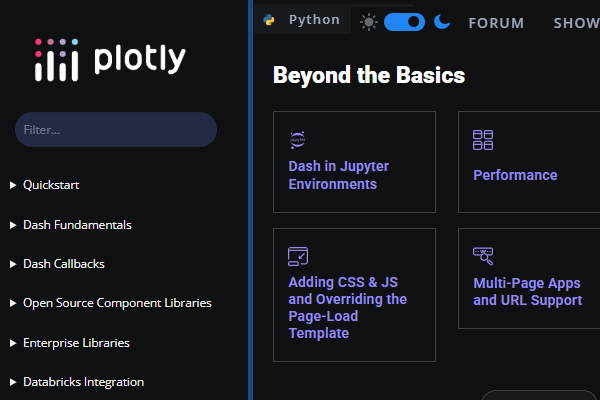Open the SHOW menu item
The width and height of the screenshot is (600, 400).
[576, 23]
